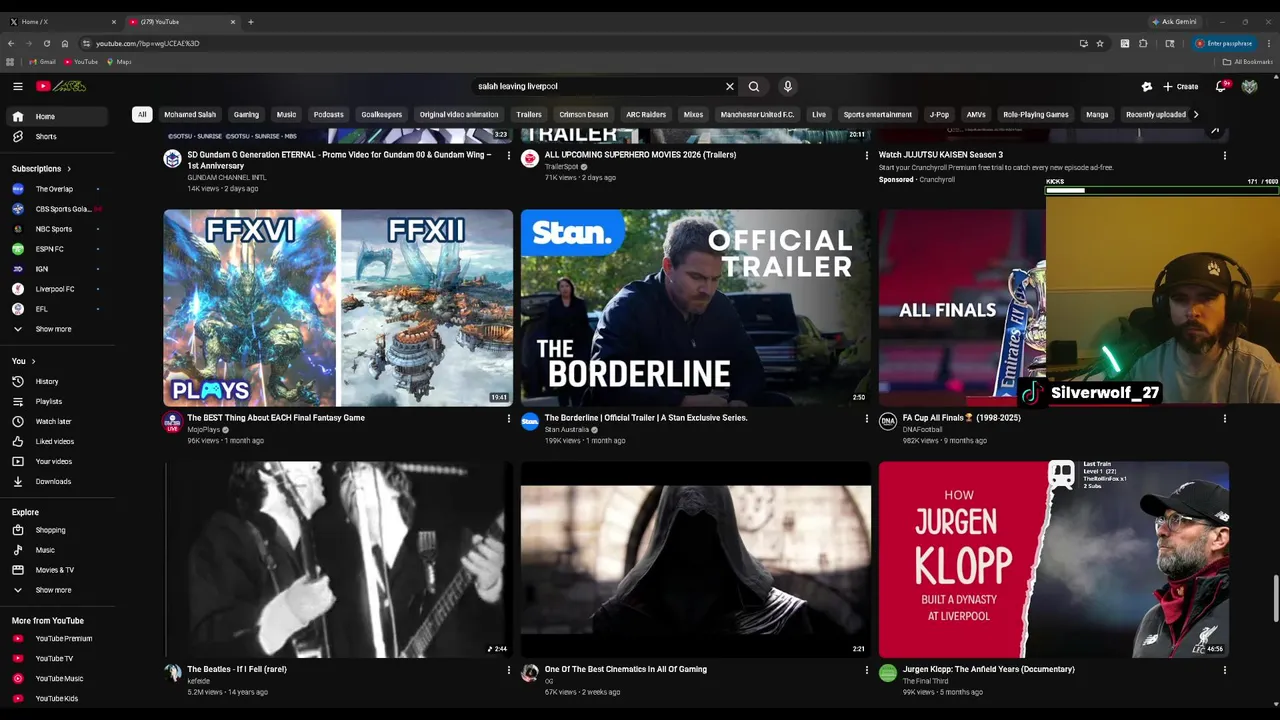1280x720 pixels.
Task: Open Liked videos in the sidebar
Action: 57,441
